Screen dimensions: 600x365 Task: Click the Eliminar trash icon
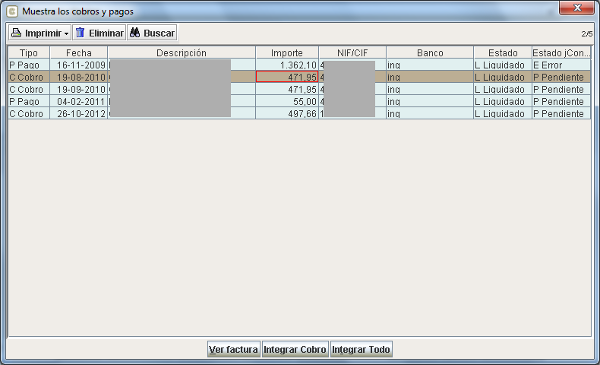80,33
